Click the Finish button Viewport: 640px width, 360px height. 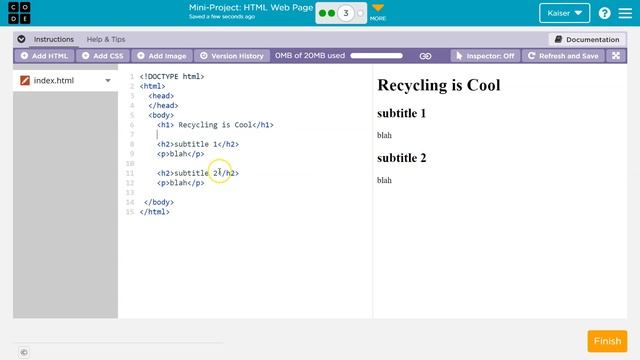pyautogui.click(x=607, y=341)
